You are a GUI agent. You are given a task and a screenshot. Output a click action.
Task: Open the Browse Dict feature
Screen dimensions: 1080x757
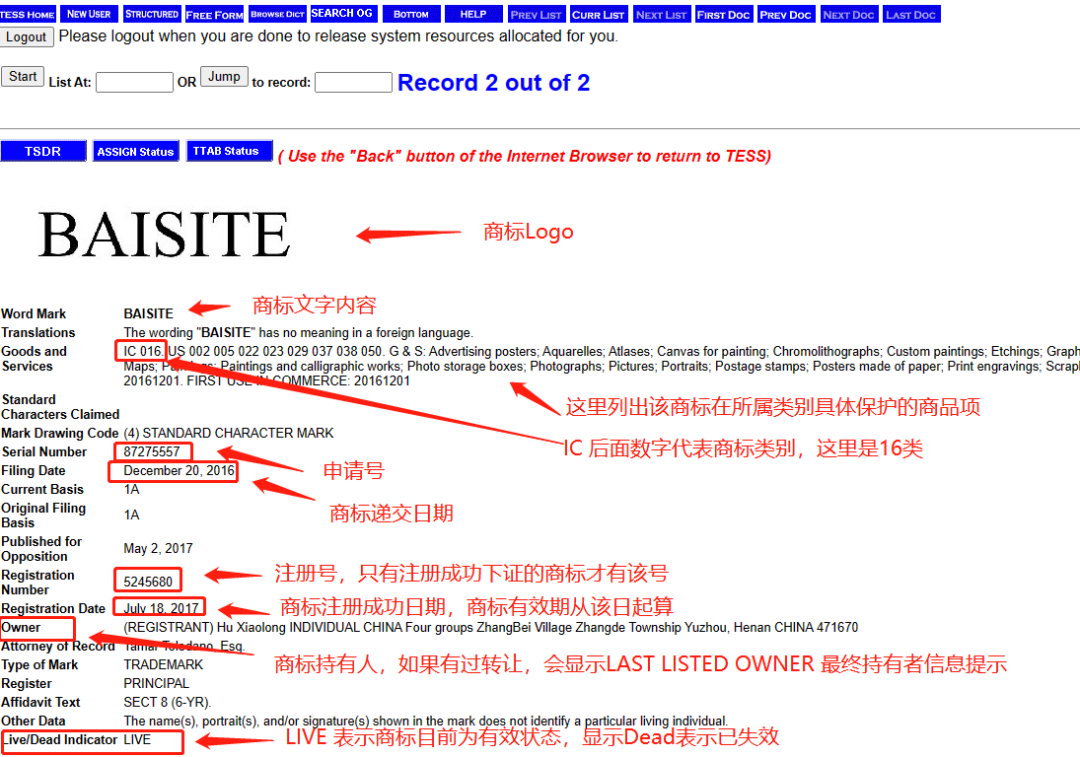[277, 13]
